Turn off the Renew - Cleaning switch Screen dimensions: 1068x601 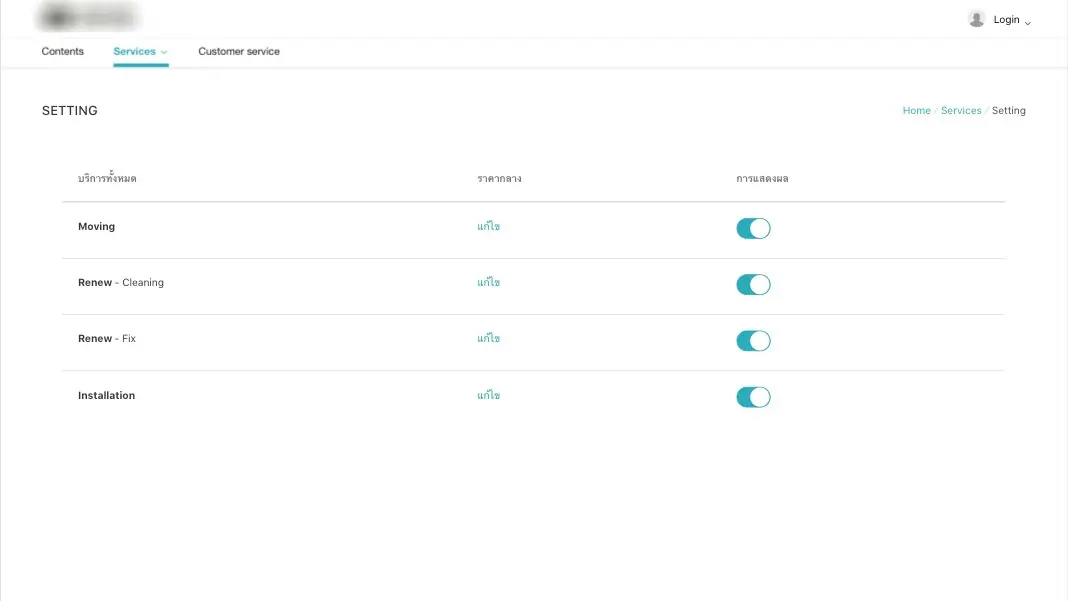[x=753, y=284]
